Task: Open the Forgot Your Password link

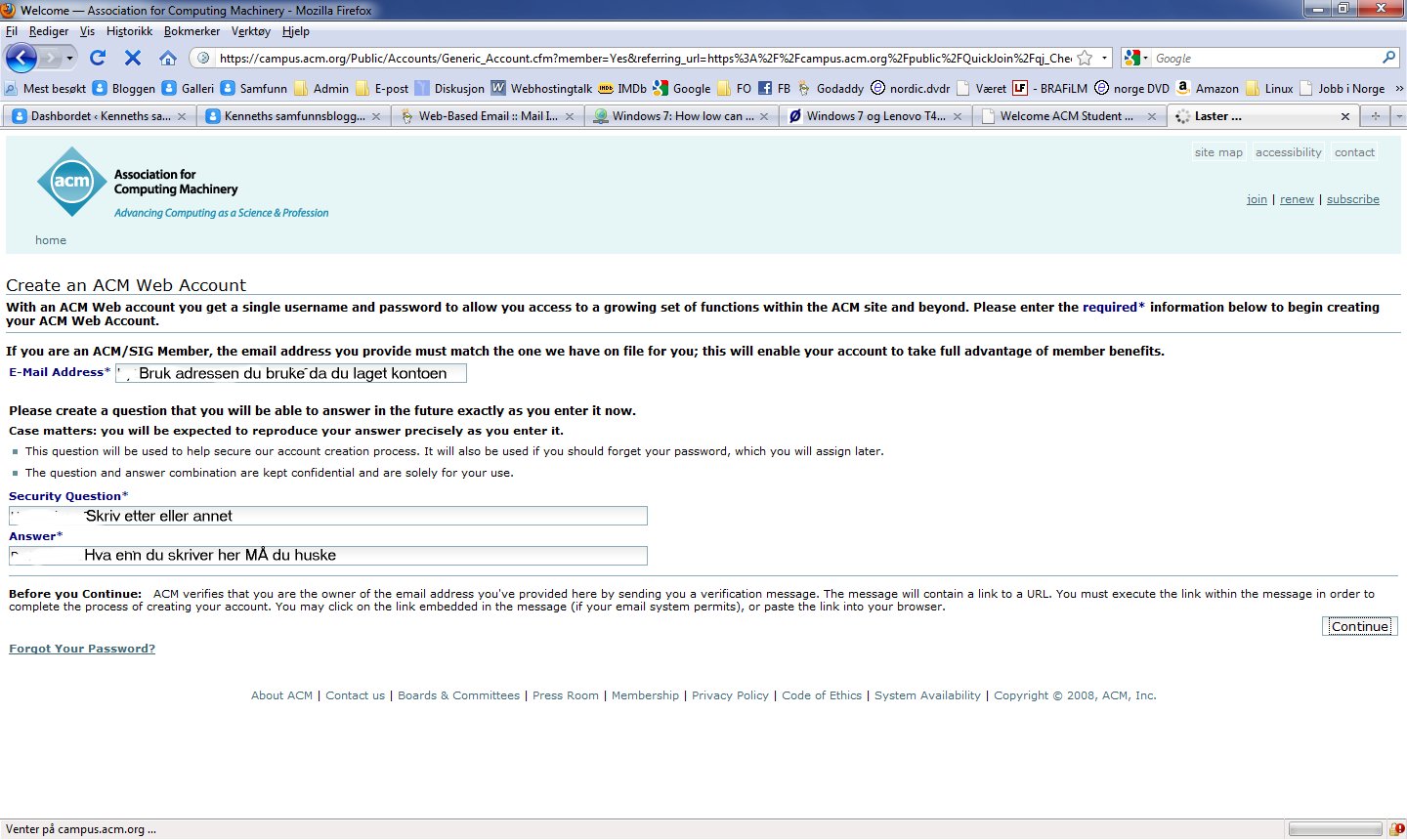Action: coord(82,649)
